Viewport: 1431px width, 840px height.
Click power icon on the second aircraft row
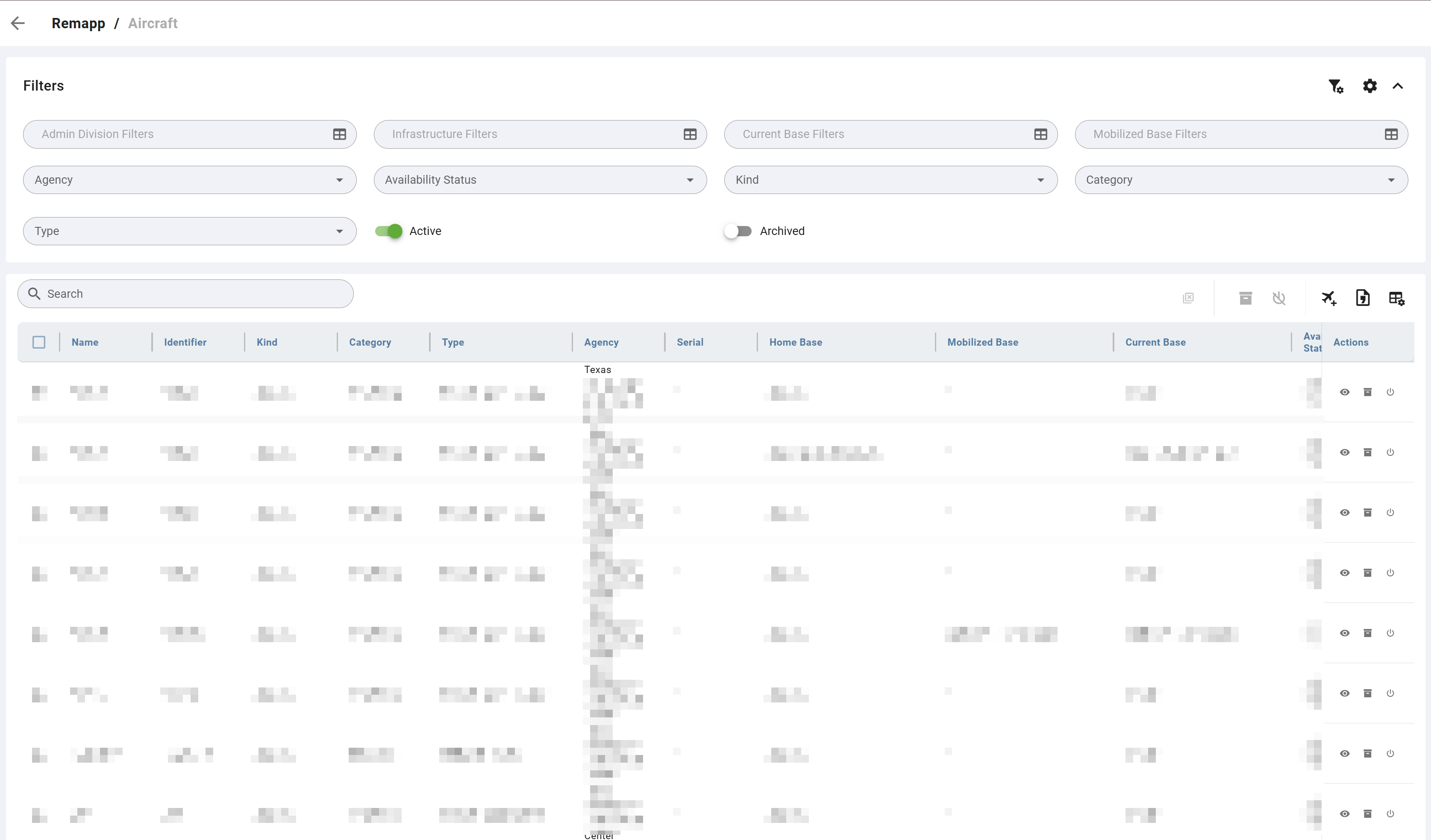click(x=1390, y=452)
